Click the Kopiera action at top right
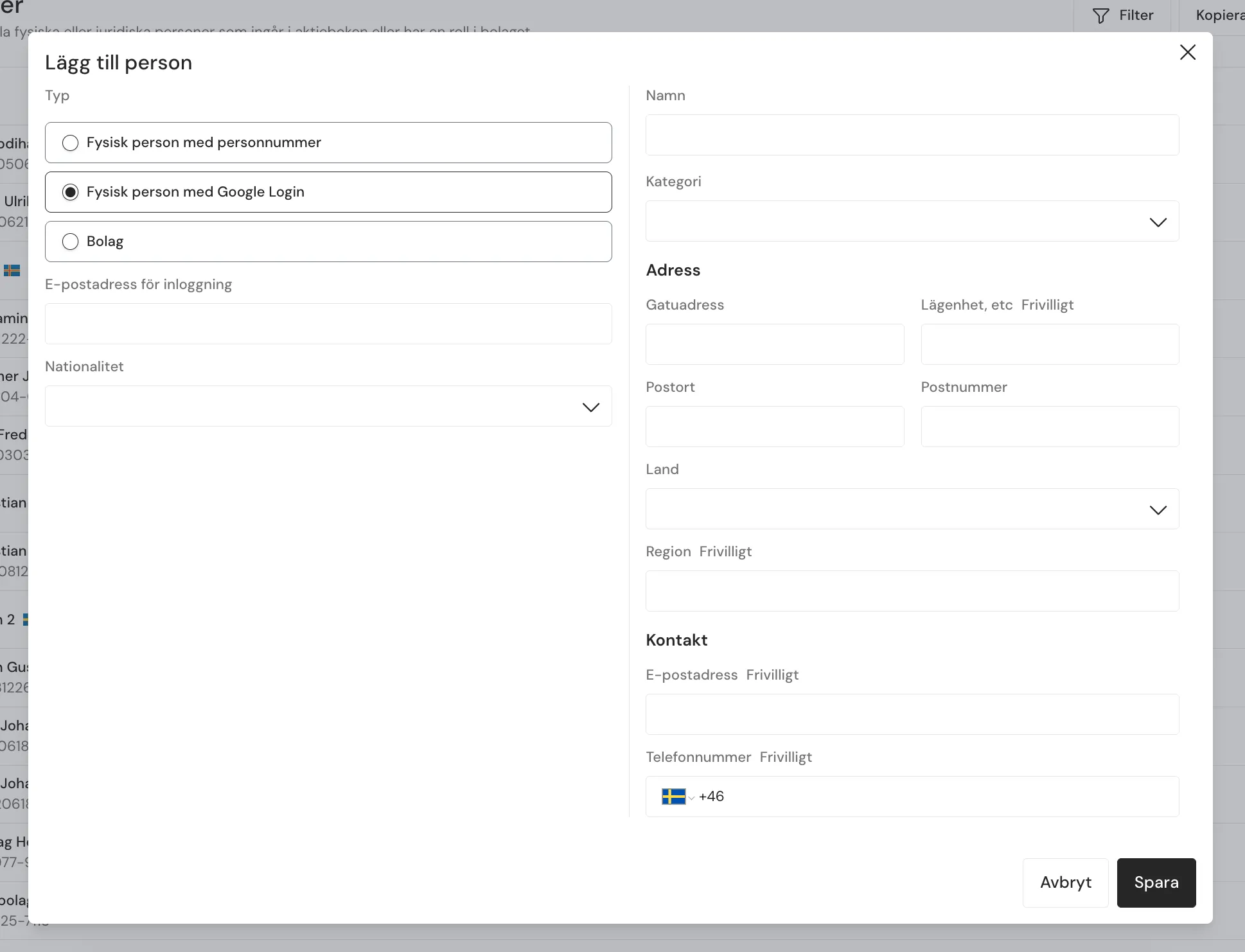1245x952 pixels. 1219,15
